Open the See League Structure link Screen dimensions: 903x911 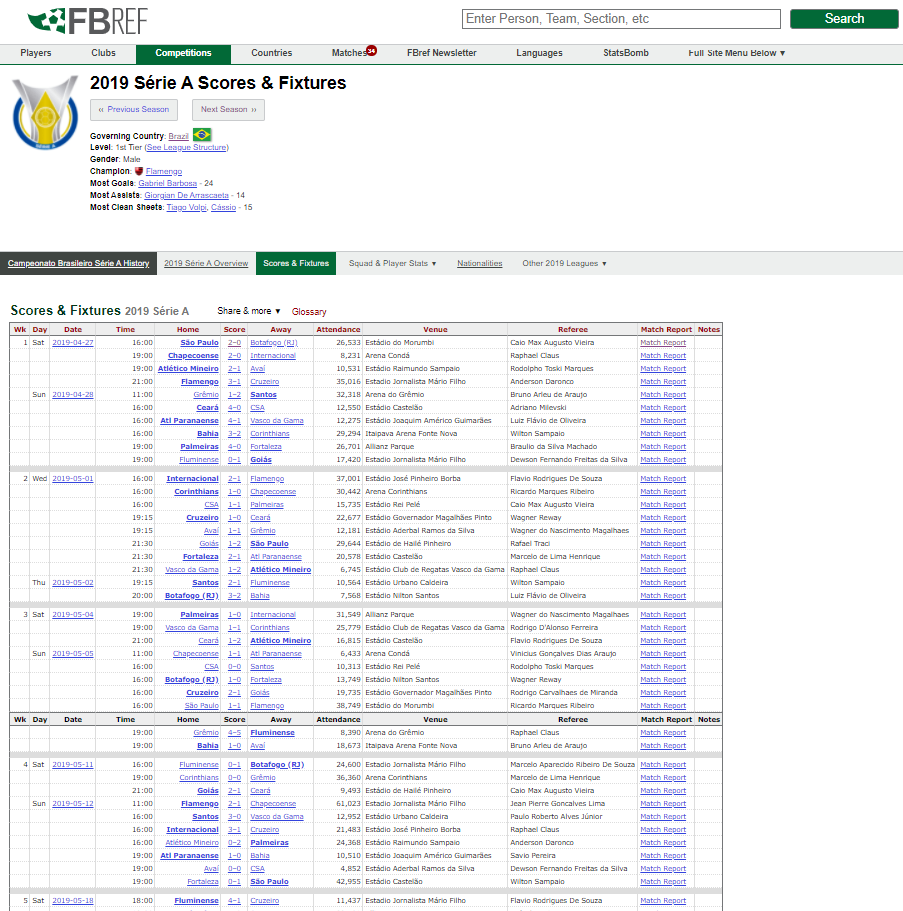point(187,148)
